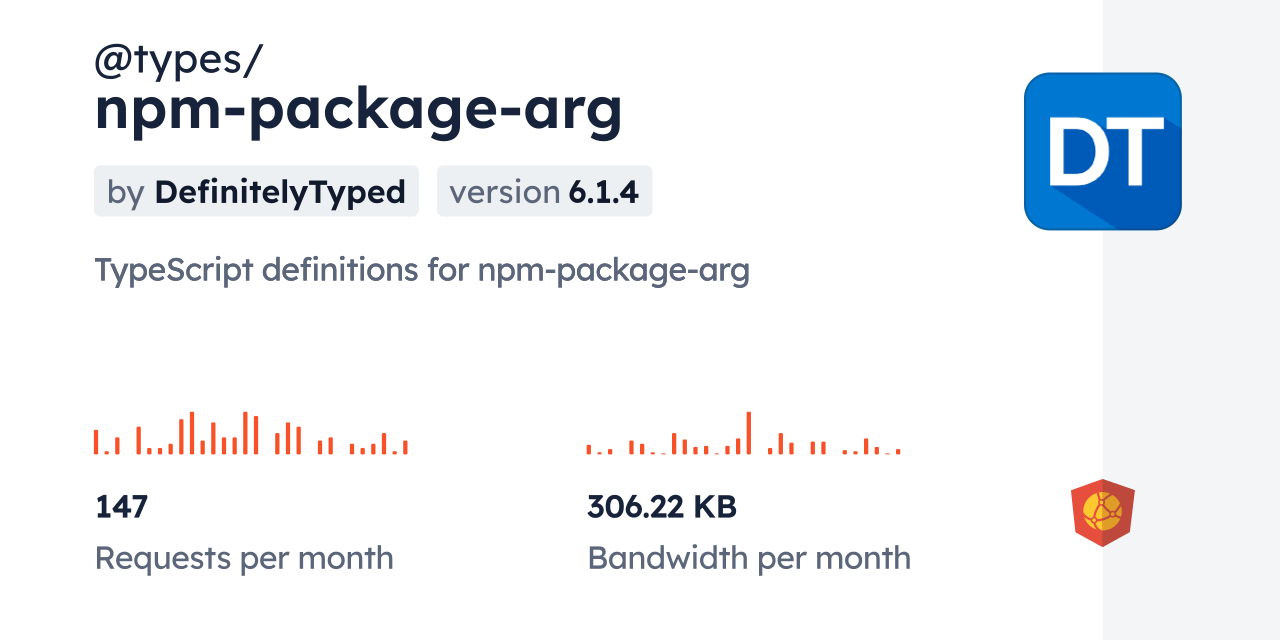Screen dimensions: 1280x640
Task: Click the 'version 6.1.4' badge
Action: click(544, 191)
